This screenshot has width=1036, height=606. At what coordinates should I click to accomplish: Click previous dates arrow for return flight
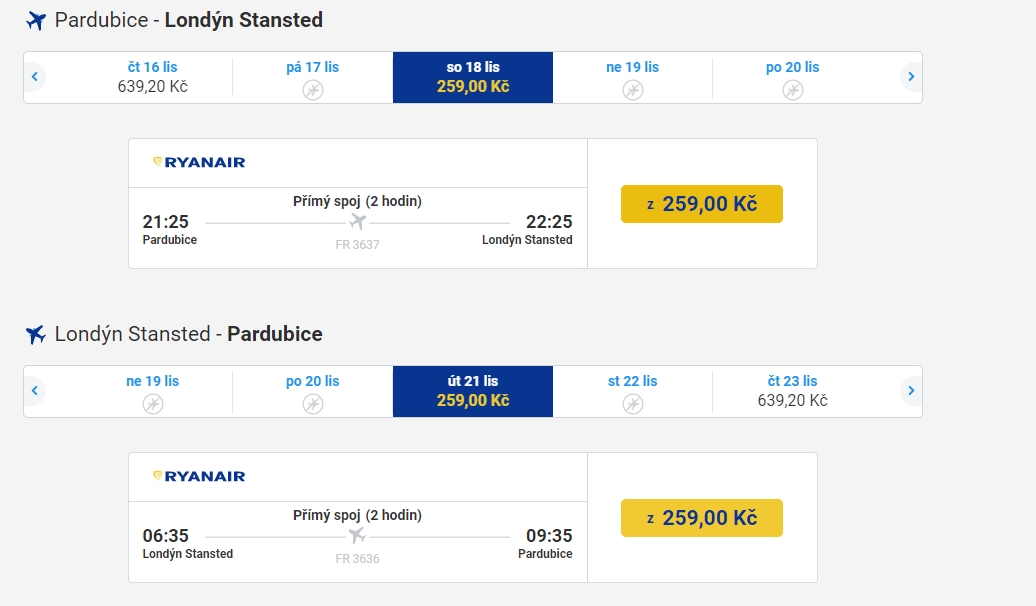35,391
